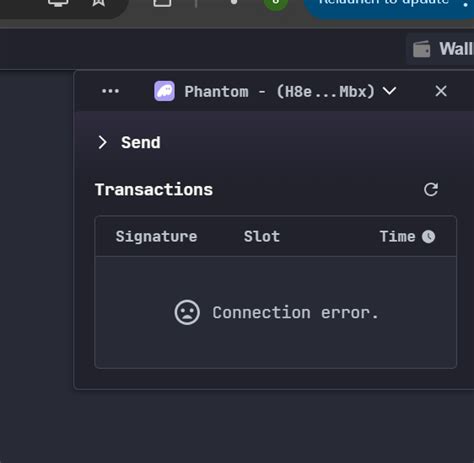Image resolution: width=474 pixels, height=463 pixels.
Task: Open the browser extensions icon
Action: [162, 3]
